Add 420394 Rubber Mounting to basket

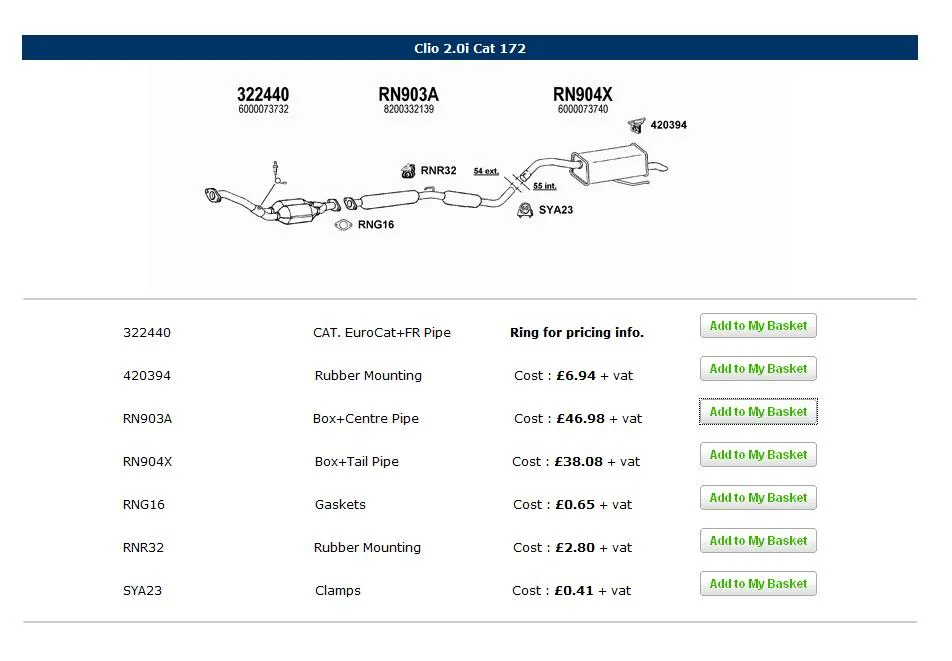(x=758, y=369)
